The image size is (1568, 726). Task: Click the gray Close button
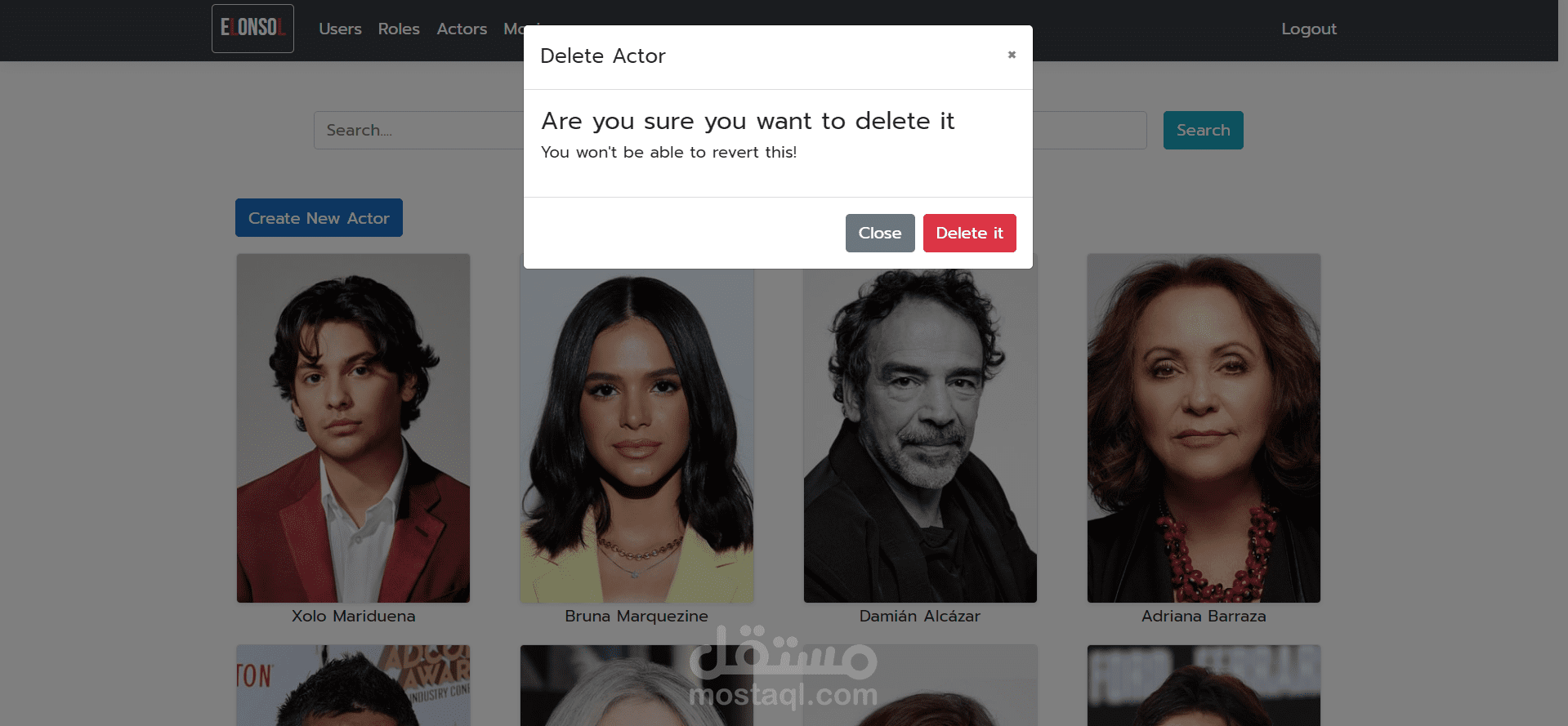point(880,233)
